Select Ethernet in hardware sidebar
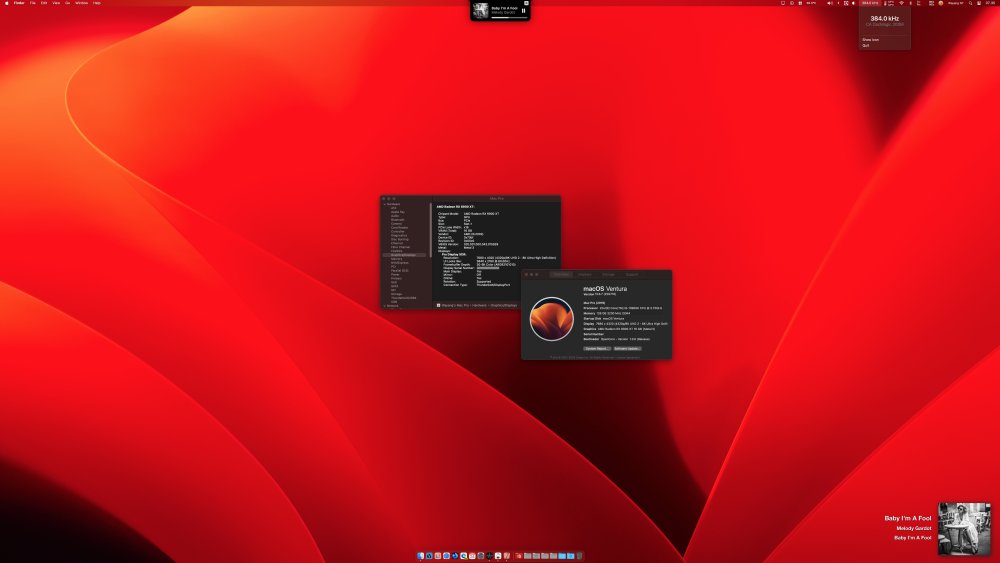 tap(397, 243)
